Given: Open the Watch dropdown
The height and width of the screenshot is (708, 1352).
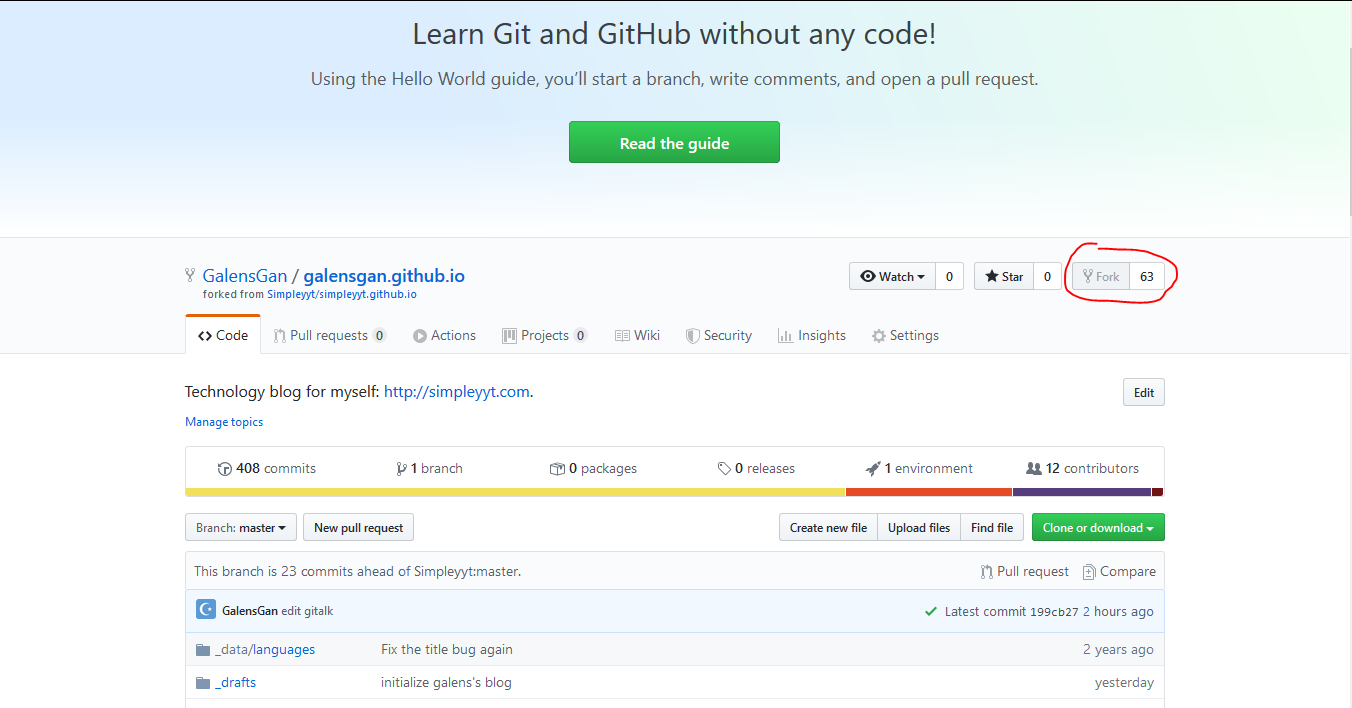Looking at the screenshot, I should pyautogui.click(x=893, y=277).
